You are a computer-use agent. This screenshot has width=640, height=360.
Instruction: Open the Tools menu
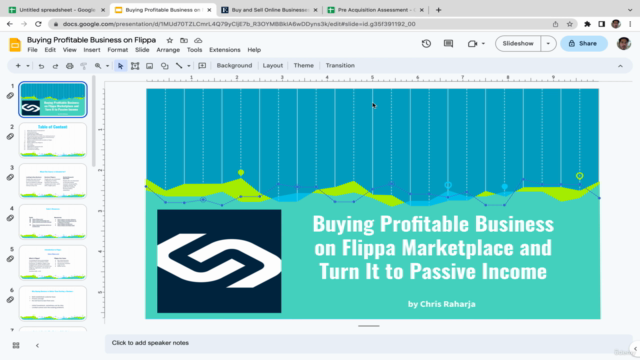(x=194, y=50)
